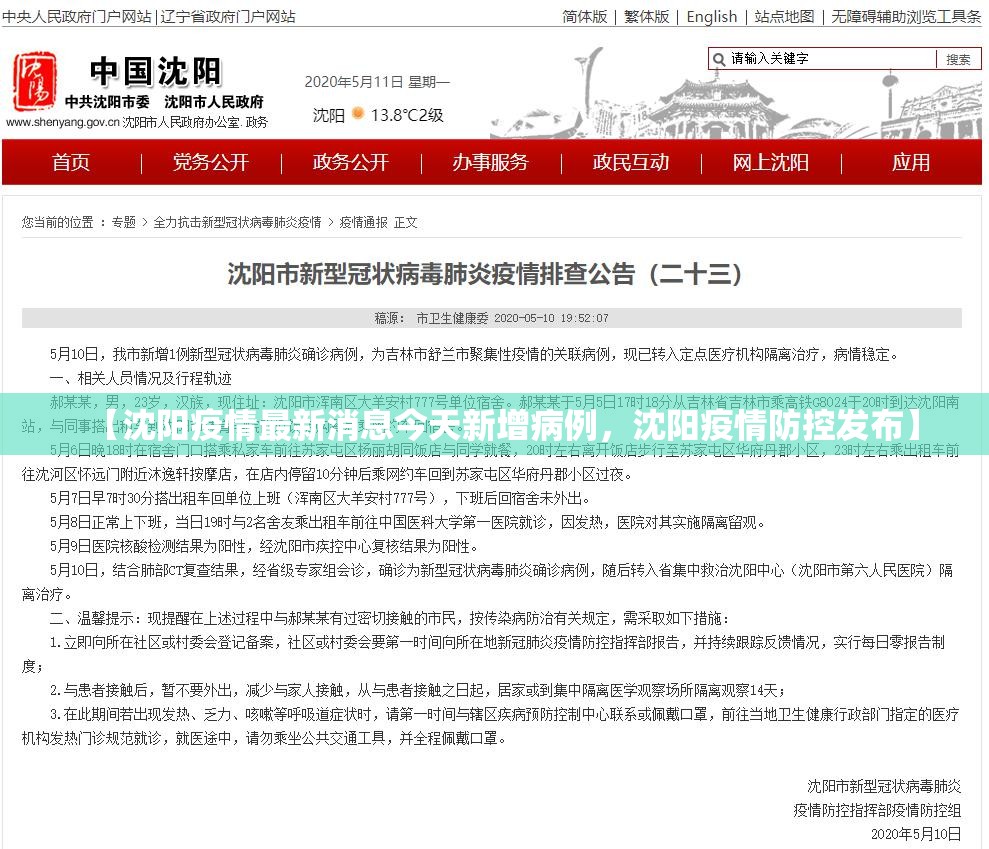Open the 政务公开 navigation tab
Viewport: 989px width, 849px height.
click(351, 163)
